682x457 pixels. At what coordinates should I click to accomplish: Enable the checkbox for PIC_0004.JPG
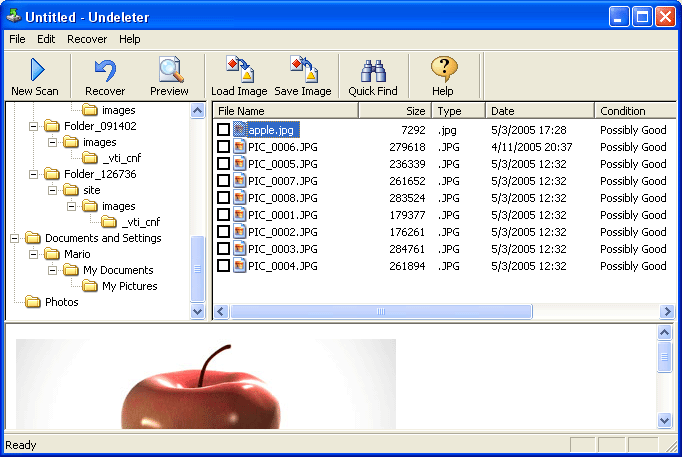click(x=223, y=266)
